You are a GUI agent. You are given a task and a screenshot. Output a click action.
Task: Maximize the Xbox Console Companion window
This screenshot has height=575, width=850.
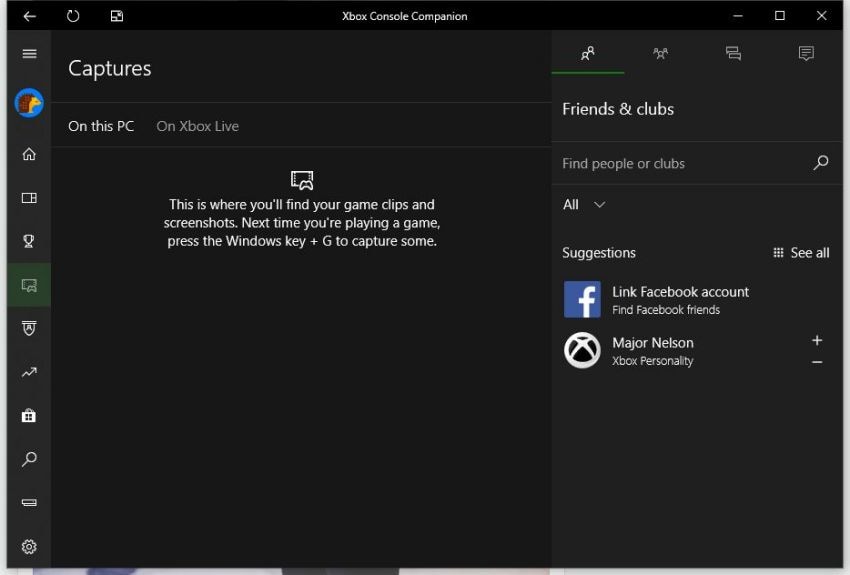coord(780,16)
